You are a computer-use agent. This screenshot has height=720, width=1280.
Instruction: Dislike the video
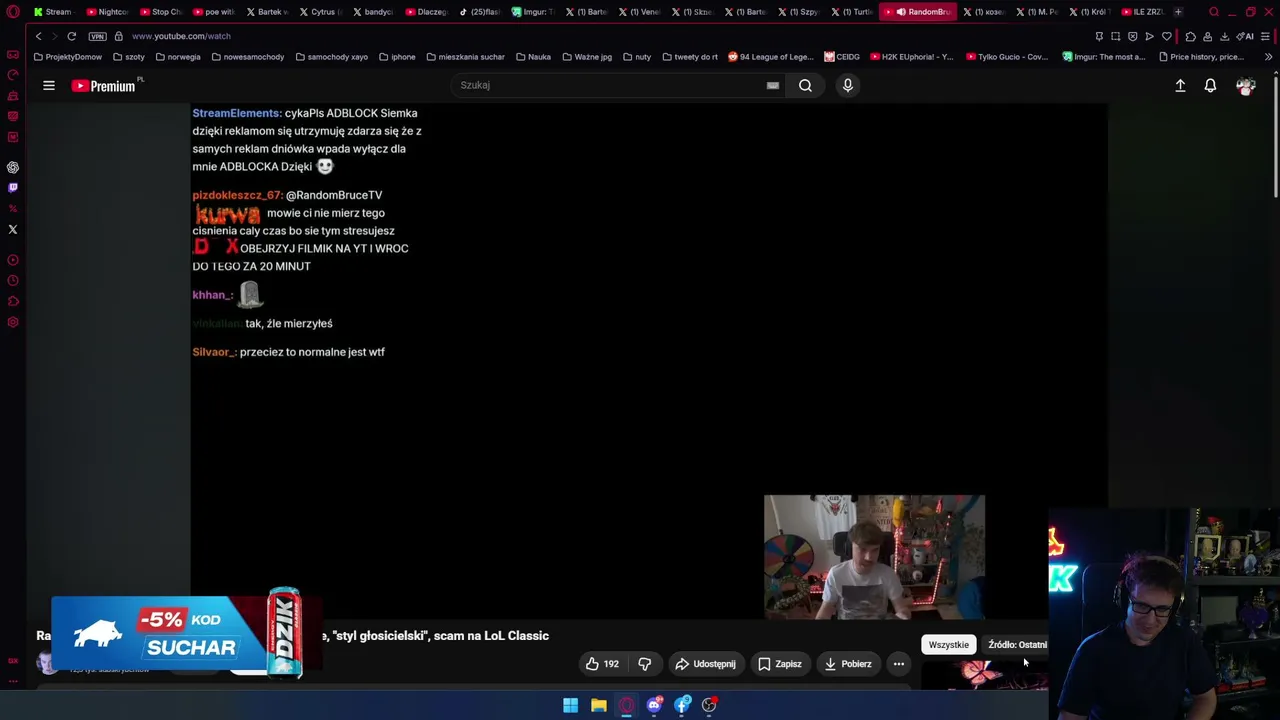(x=645, y=664)
